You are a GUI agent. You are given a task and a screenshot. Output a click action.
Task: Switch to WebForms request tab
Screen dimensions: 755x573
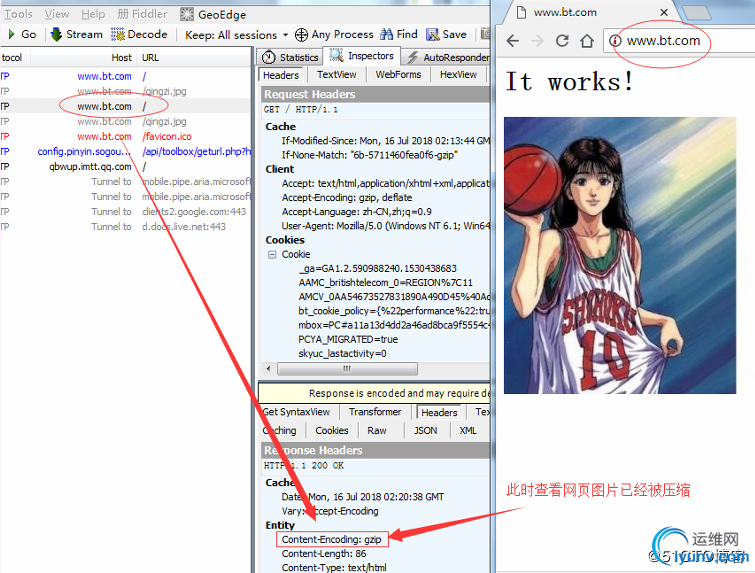pyautogui.click(x=398, y=75)
